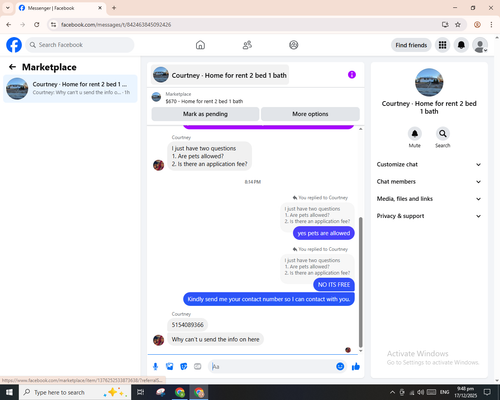Show hidden system tray icons chevron

click(392, 392)
